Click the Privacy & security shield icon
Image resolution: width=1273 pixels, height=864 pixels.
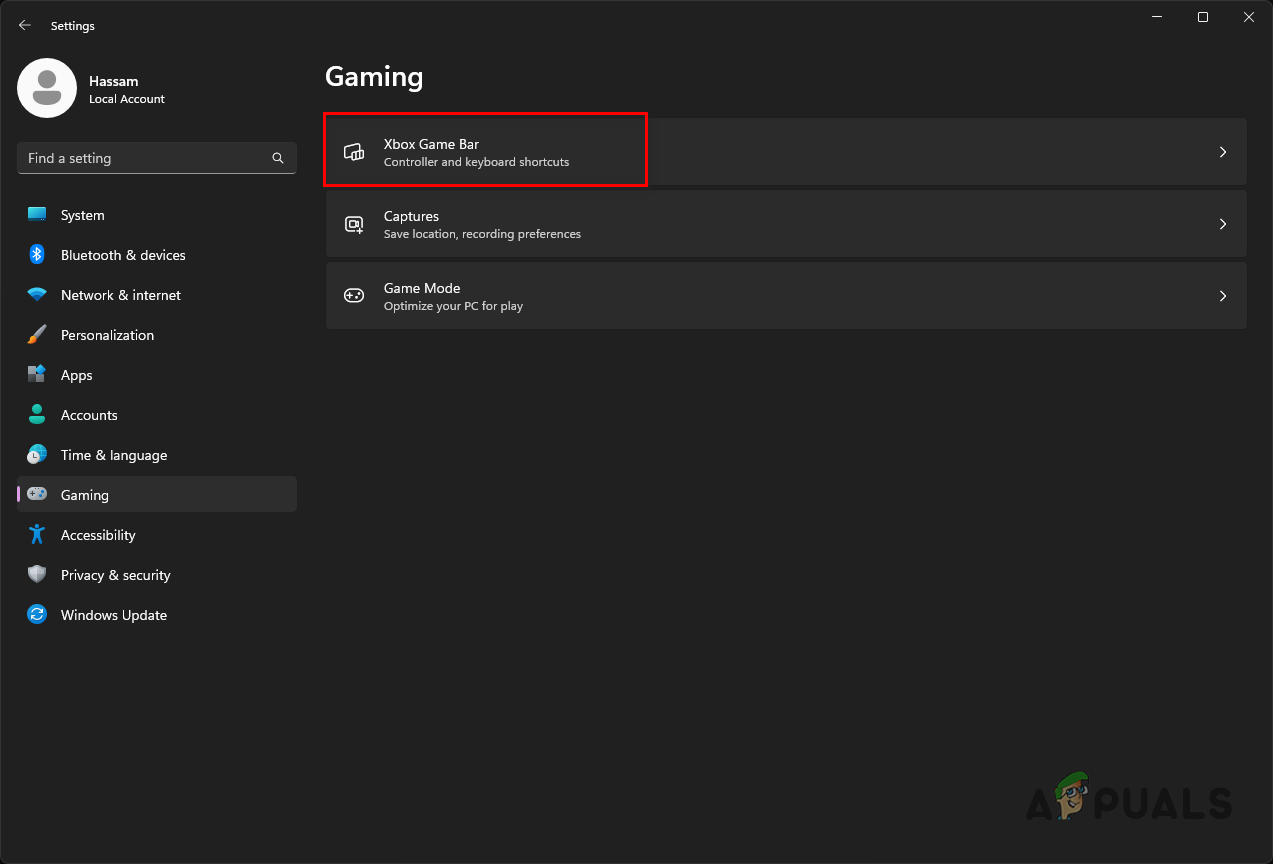[37, 575]
